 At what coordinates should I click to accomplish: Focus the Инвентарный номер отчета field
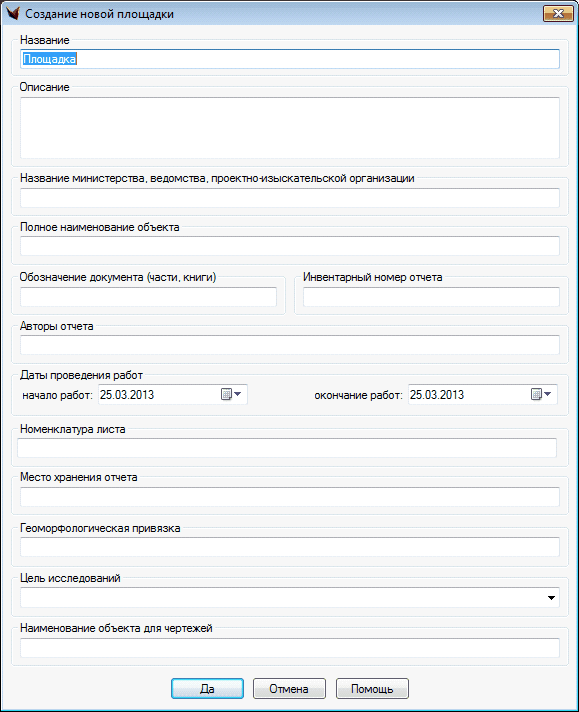point(431,297)
